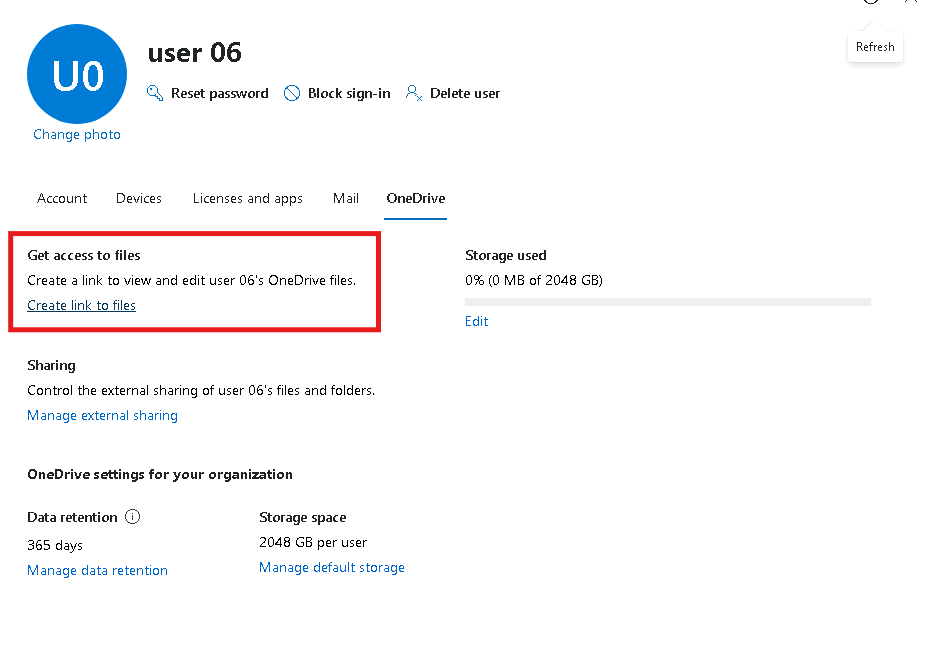
Task: Click the U0 user avatar circle
Action: tap(77, 74)
